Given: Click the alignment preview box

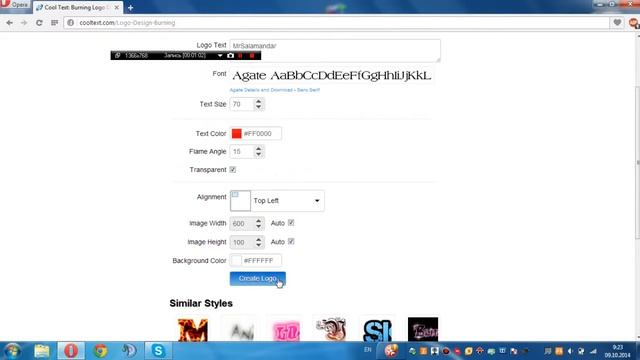Looking at the screenshot, I should [240, 201].
